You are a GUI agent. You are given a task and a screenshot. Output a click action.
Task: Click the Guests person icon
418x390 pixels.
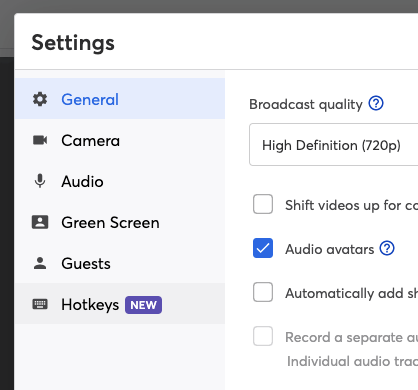click(x=40, y=263)
